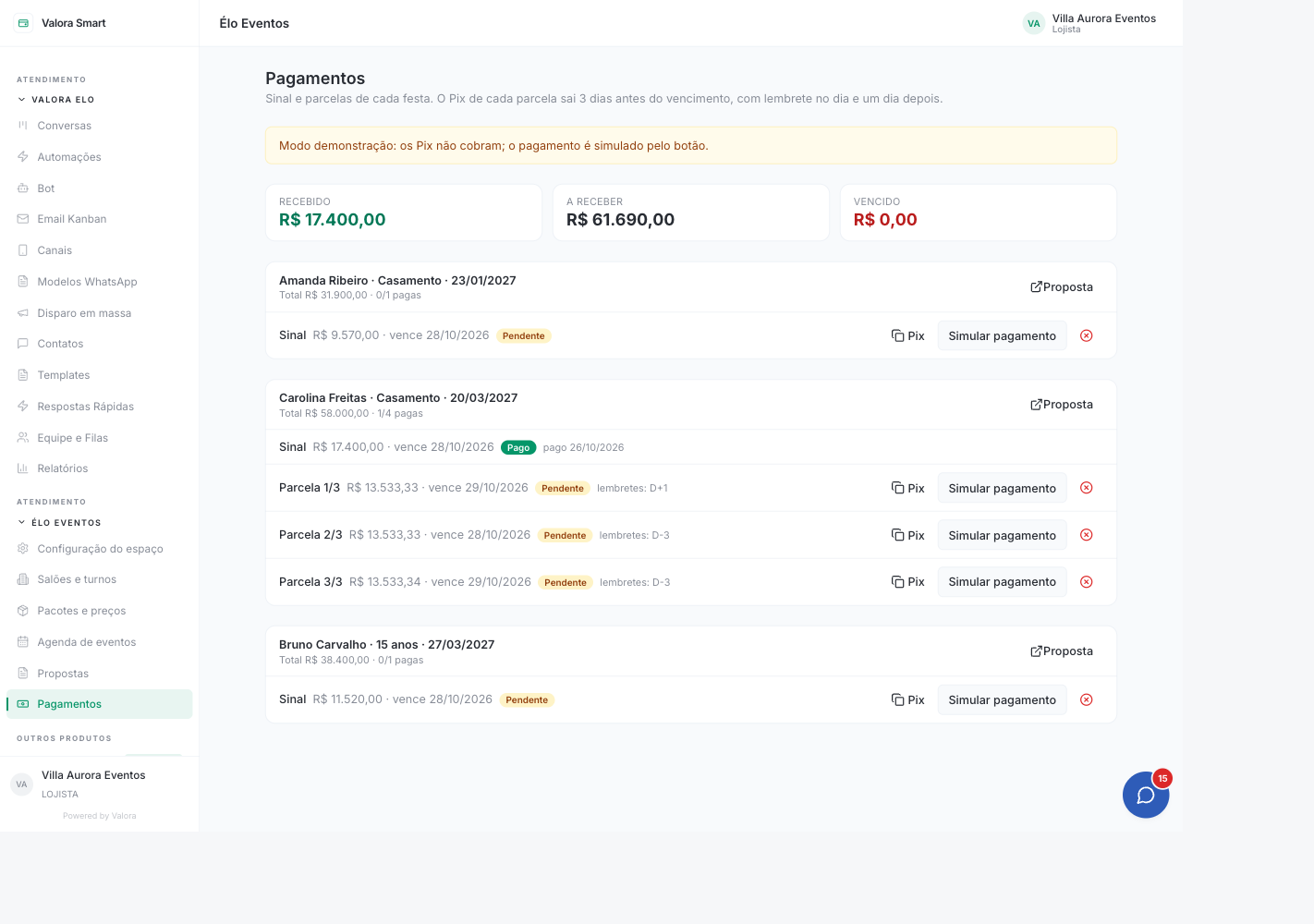Go to Propostas in the sidebar
Viewport: 1314px width, 924px height.
click(100, 674)
